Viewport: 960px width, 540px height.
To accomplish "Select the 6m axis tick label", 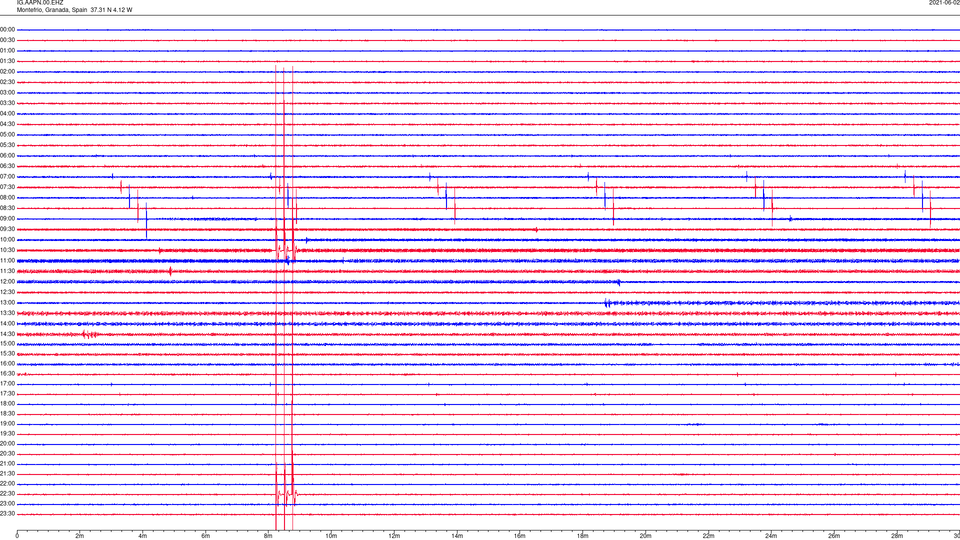I will [x=206, y=536].
